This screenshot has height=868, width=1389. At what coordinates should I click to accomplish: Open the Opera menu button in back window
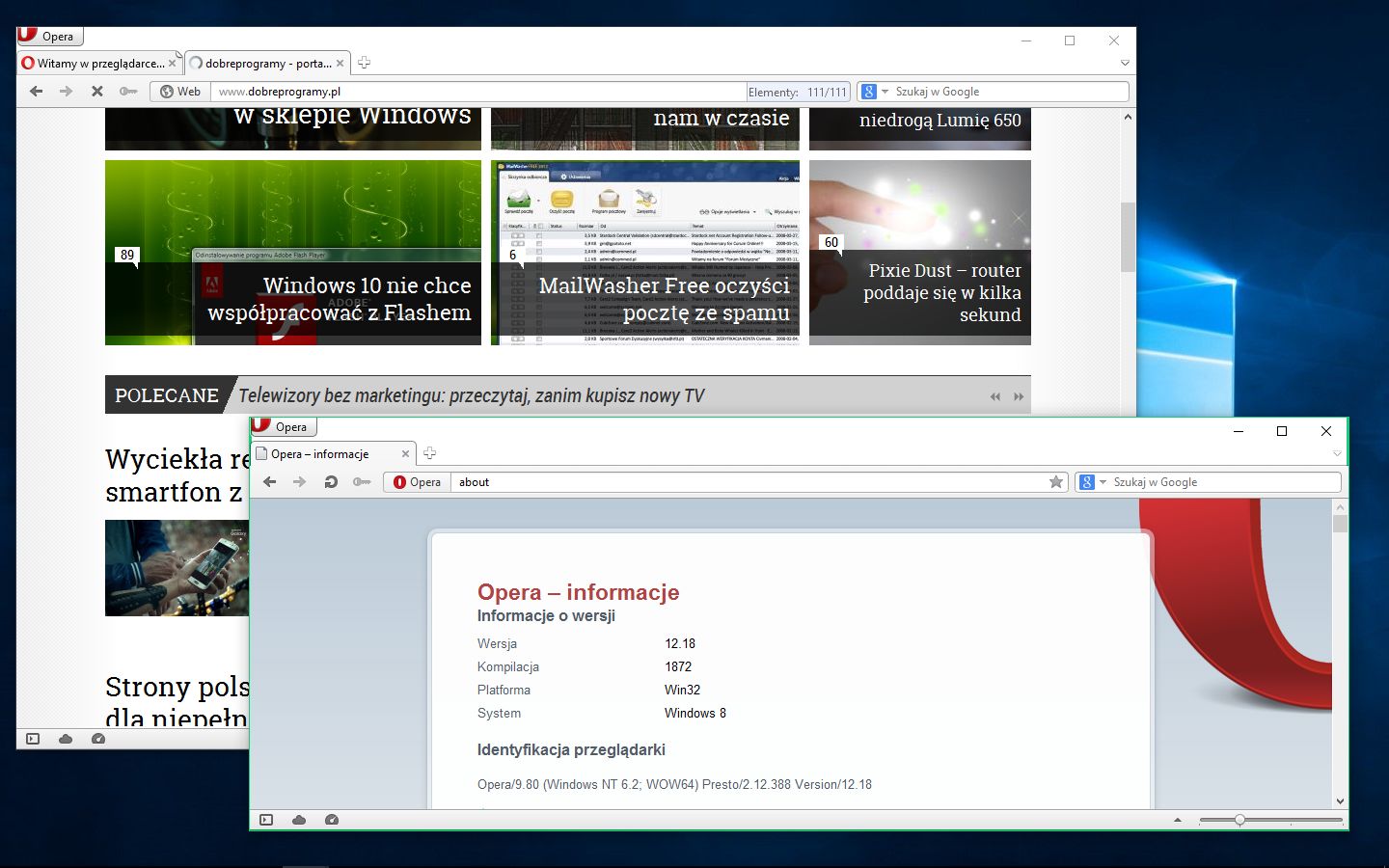point(50,37)
